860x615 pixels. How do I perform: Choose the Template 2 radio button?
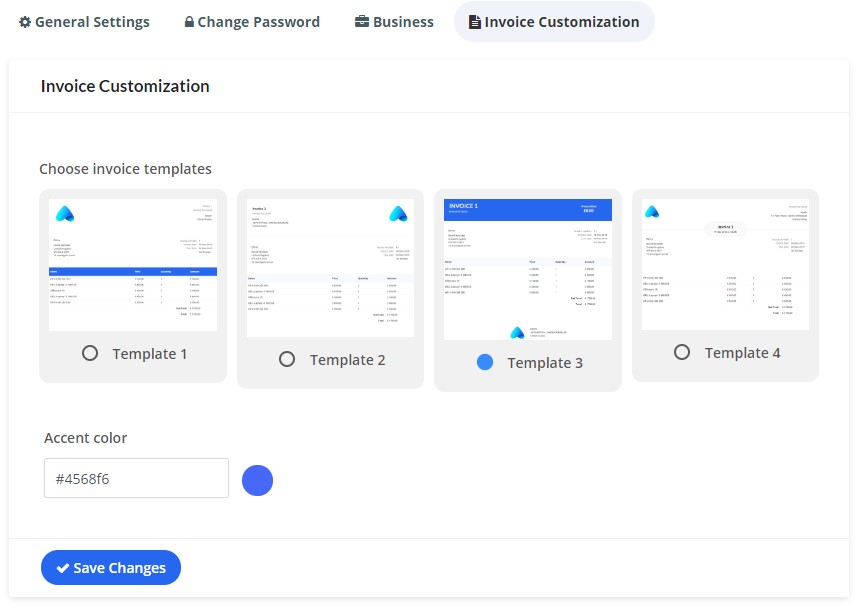[x=287, y=359]
